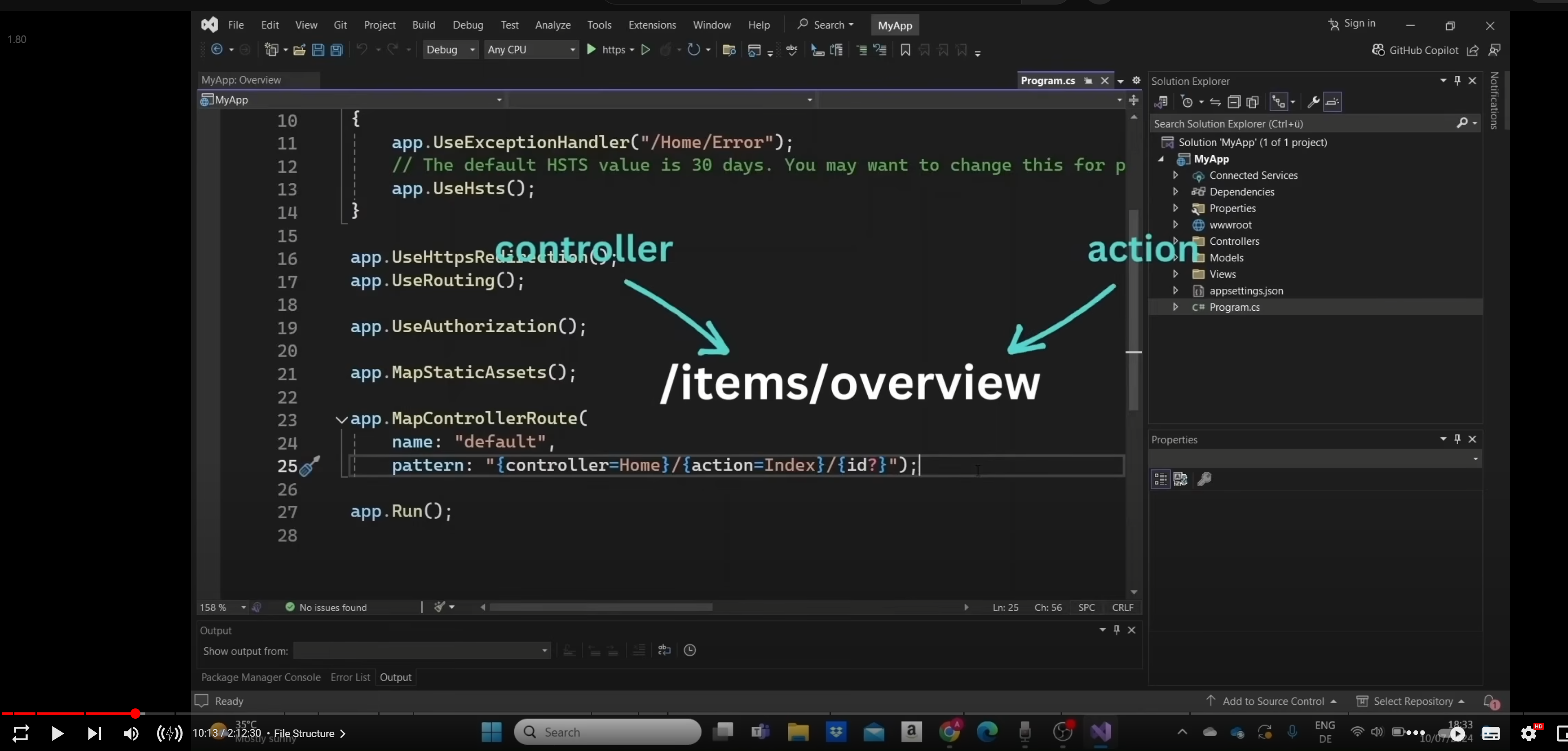Open Solution Explorer properties wrench icon
The image size is (1568, 751).
point(1313,102)
